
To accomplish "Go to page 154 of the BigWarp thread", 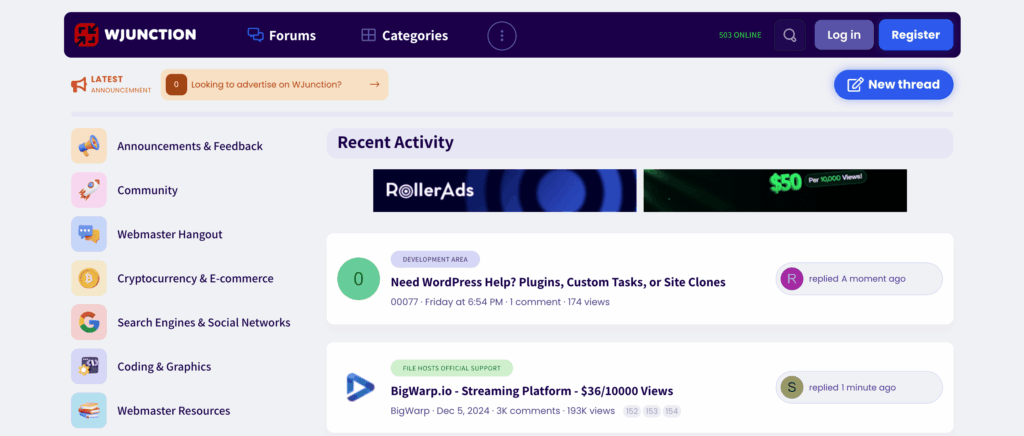I will (x=672, y=411).
